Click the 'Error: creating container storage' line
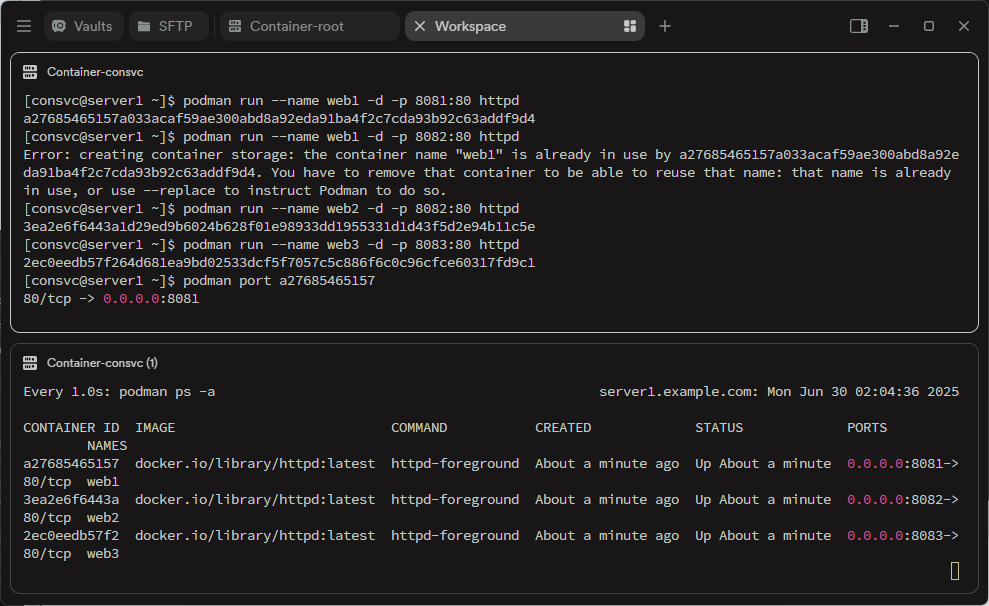 (491, 154)
